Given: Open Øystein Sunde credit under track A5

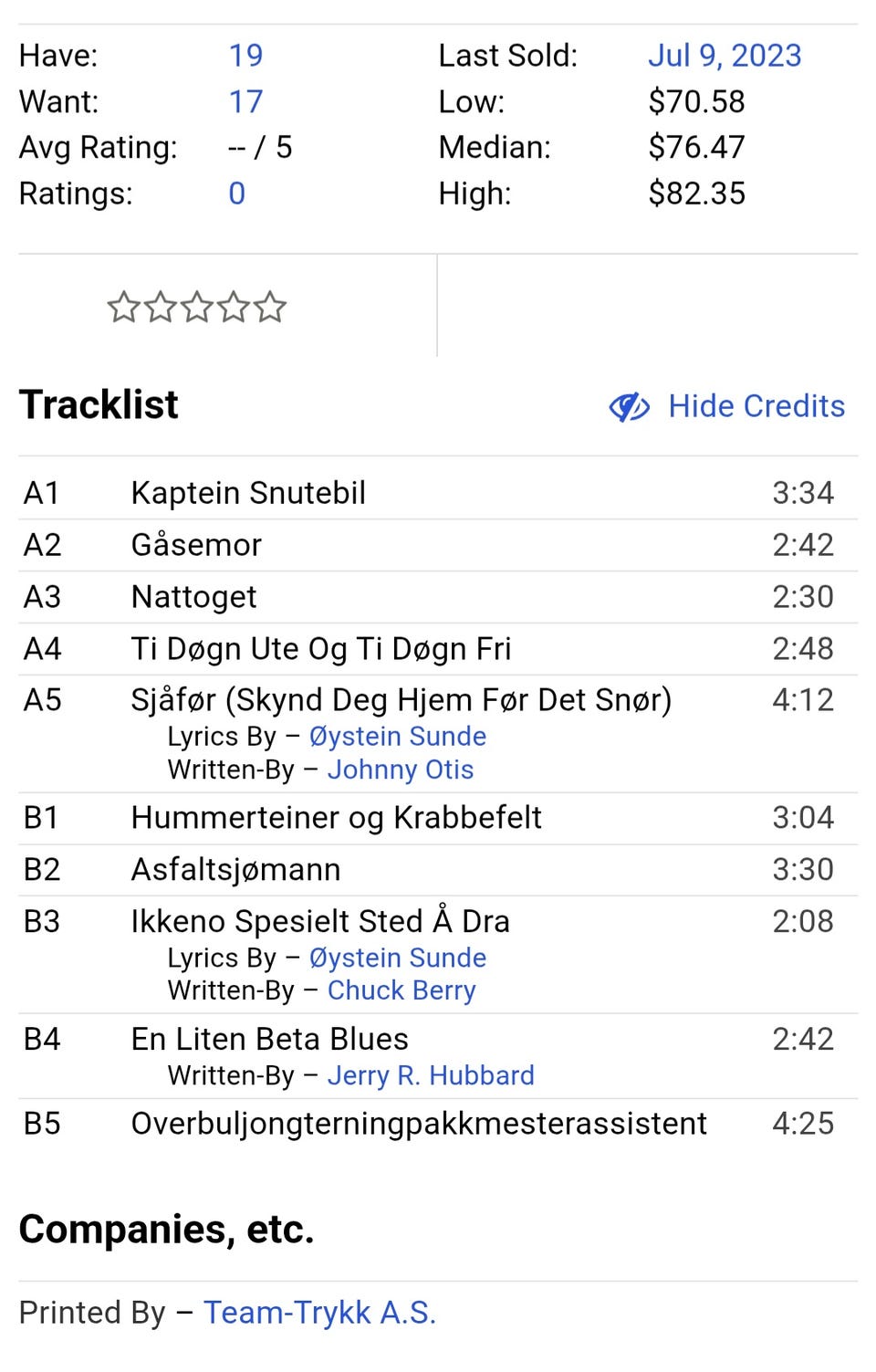Looking at the screenshot, I should 397,737.
